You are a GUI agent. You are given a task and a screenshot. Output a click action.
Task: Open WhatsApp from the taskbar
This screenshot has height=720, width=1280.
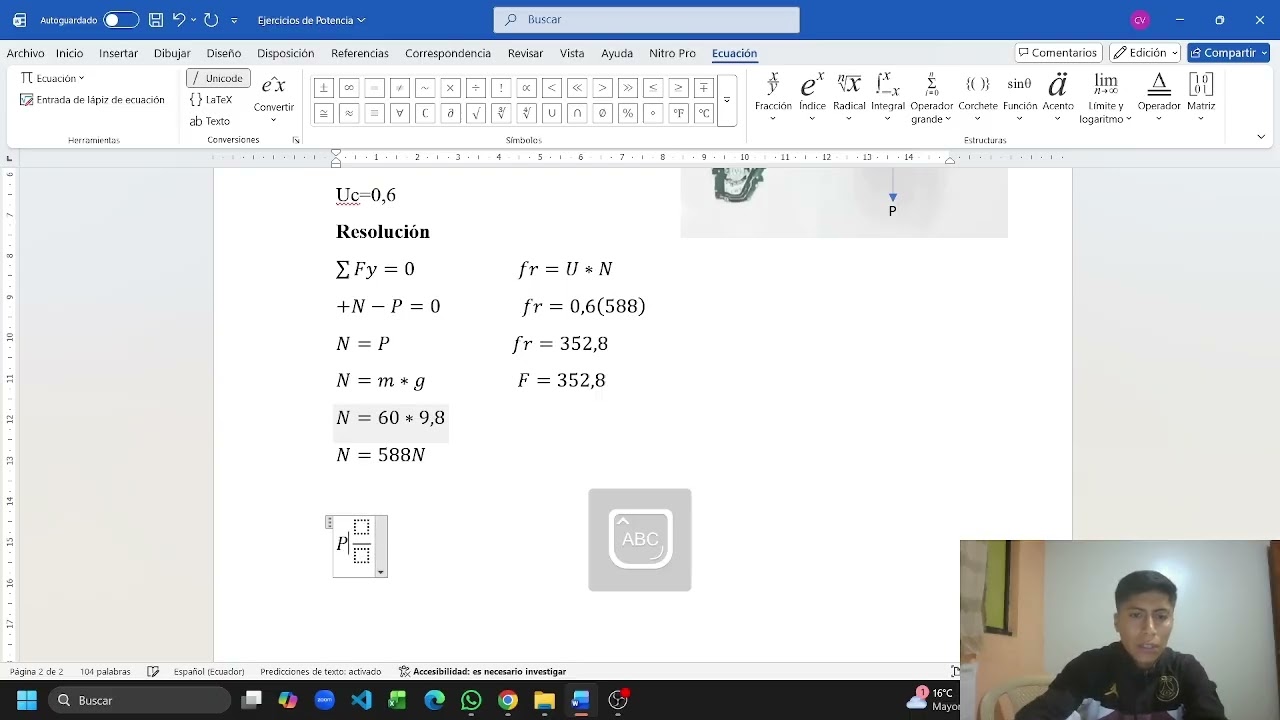(471, 700)
